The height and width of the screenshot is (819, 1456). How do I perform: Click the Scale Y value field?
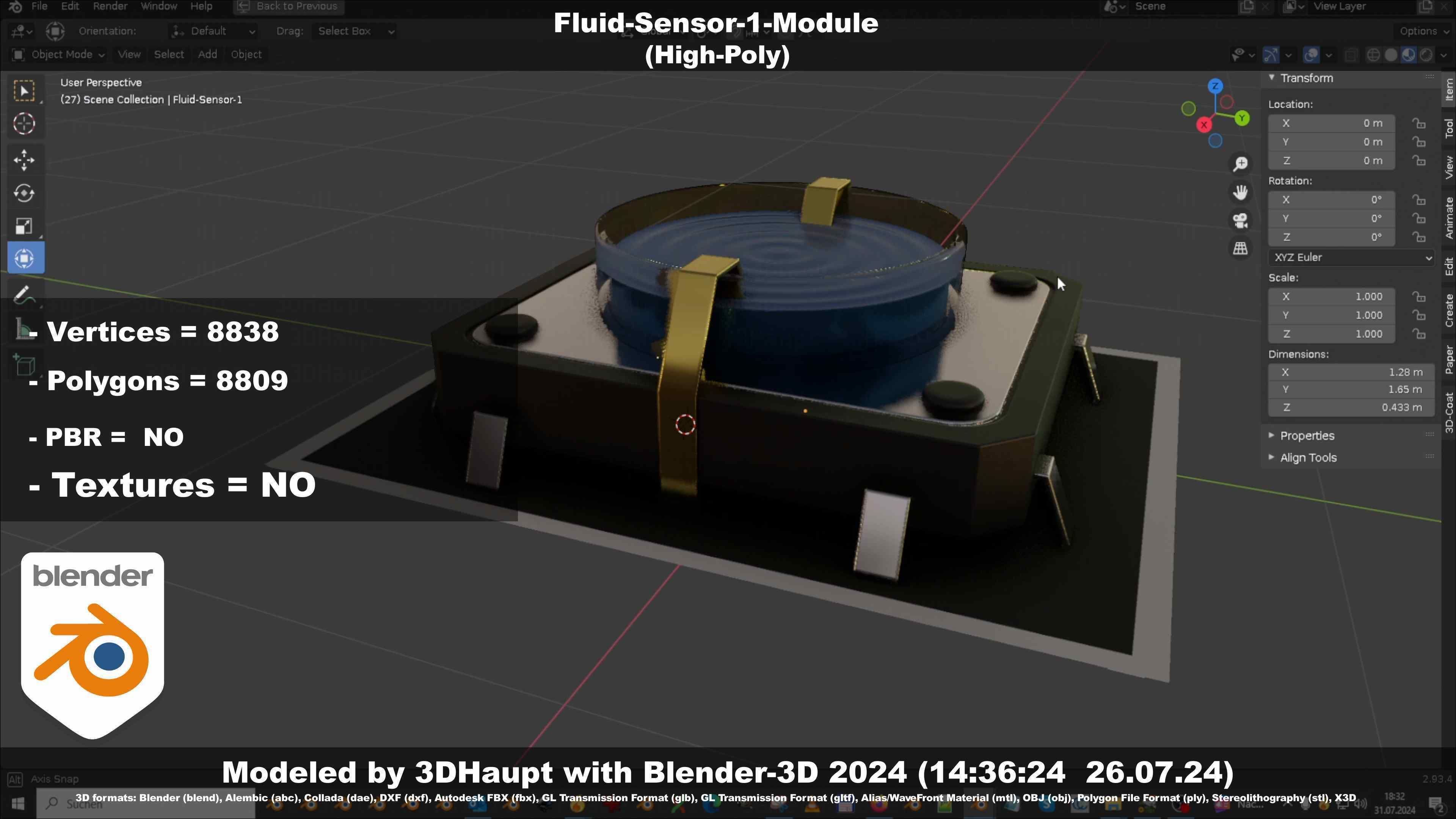(1332, 315)
